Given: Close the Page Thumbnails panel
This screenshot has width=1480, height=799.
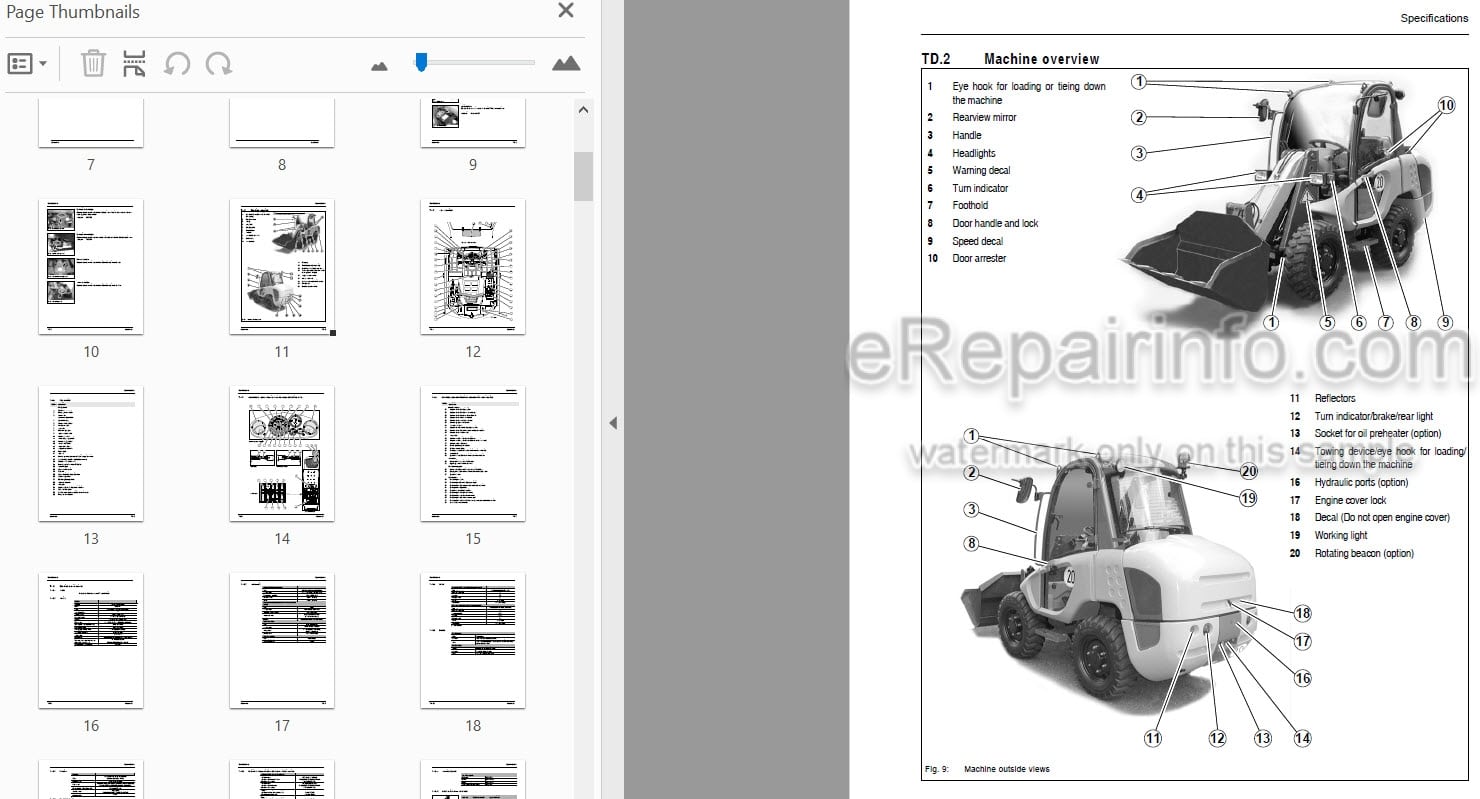Looking at the screenshot, I should click(x=566, y=11).
